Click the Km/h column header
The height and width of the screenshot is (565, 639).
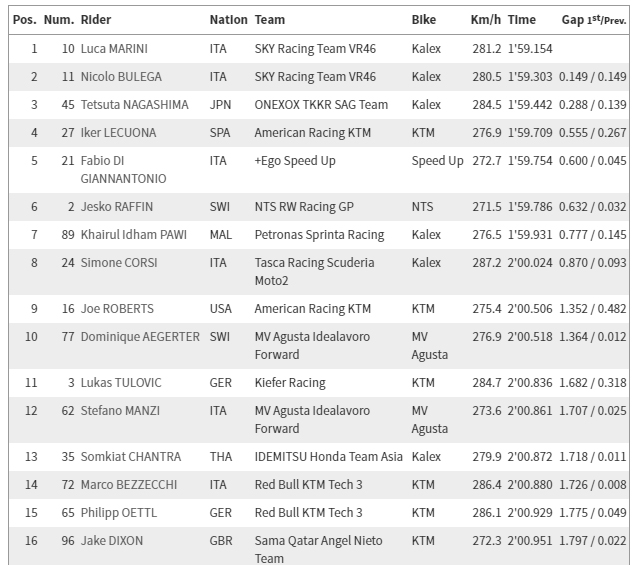click(486, 20)
